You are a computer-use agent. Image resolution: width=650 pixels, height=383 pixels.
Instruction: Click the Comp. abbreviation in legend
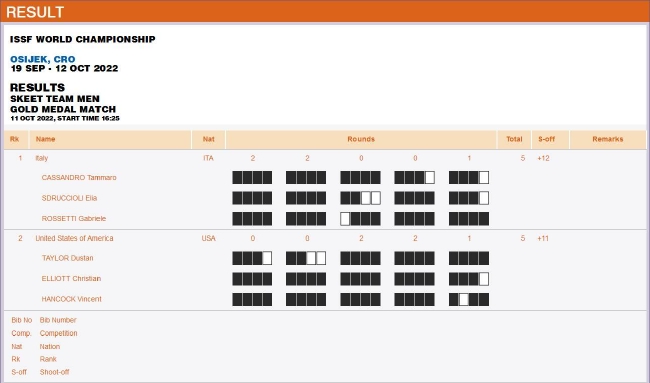[21, 333]
